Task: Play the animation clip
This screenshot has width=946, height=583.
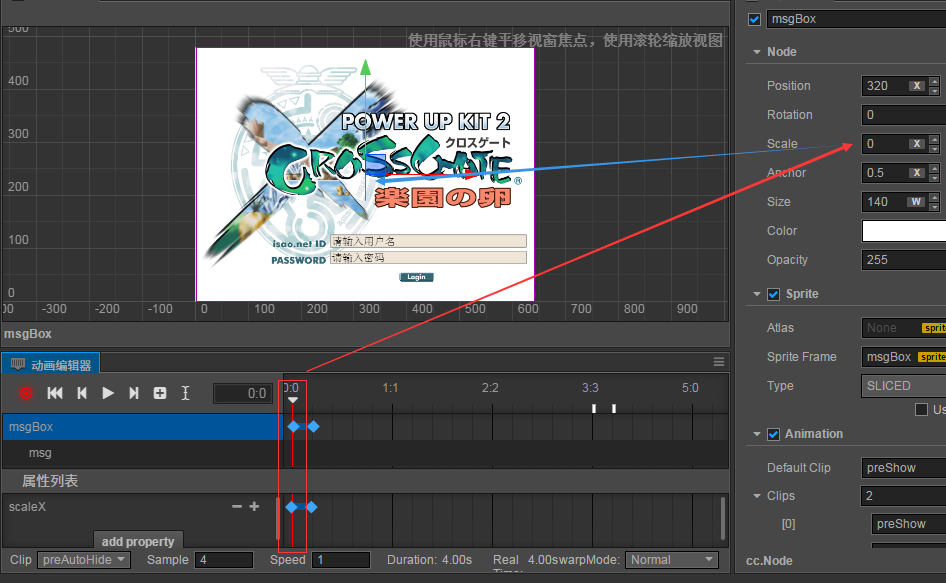Action: (x=108, y=393)
